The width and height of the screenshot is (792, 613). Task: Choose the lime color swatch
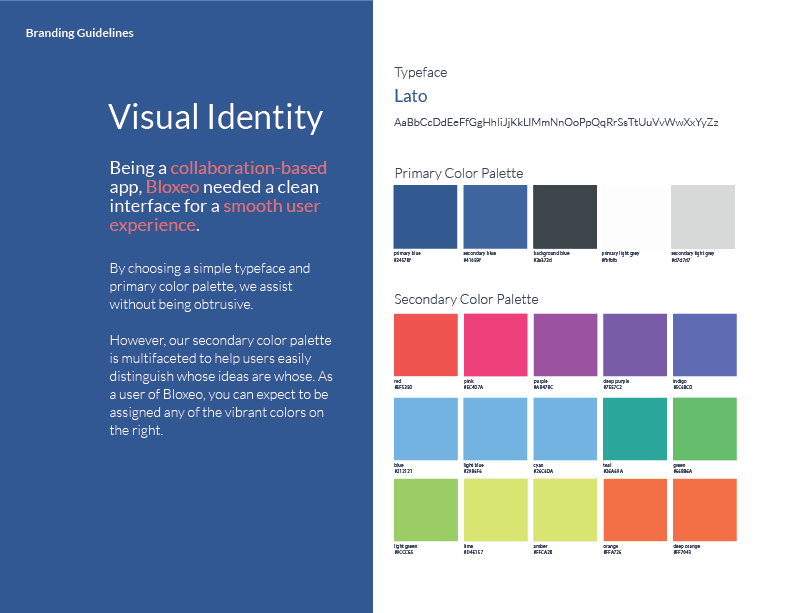(496, 510)
